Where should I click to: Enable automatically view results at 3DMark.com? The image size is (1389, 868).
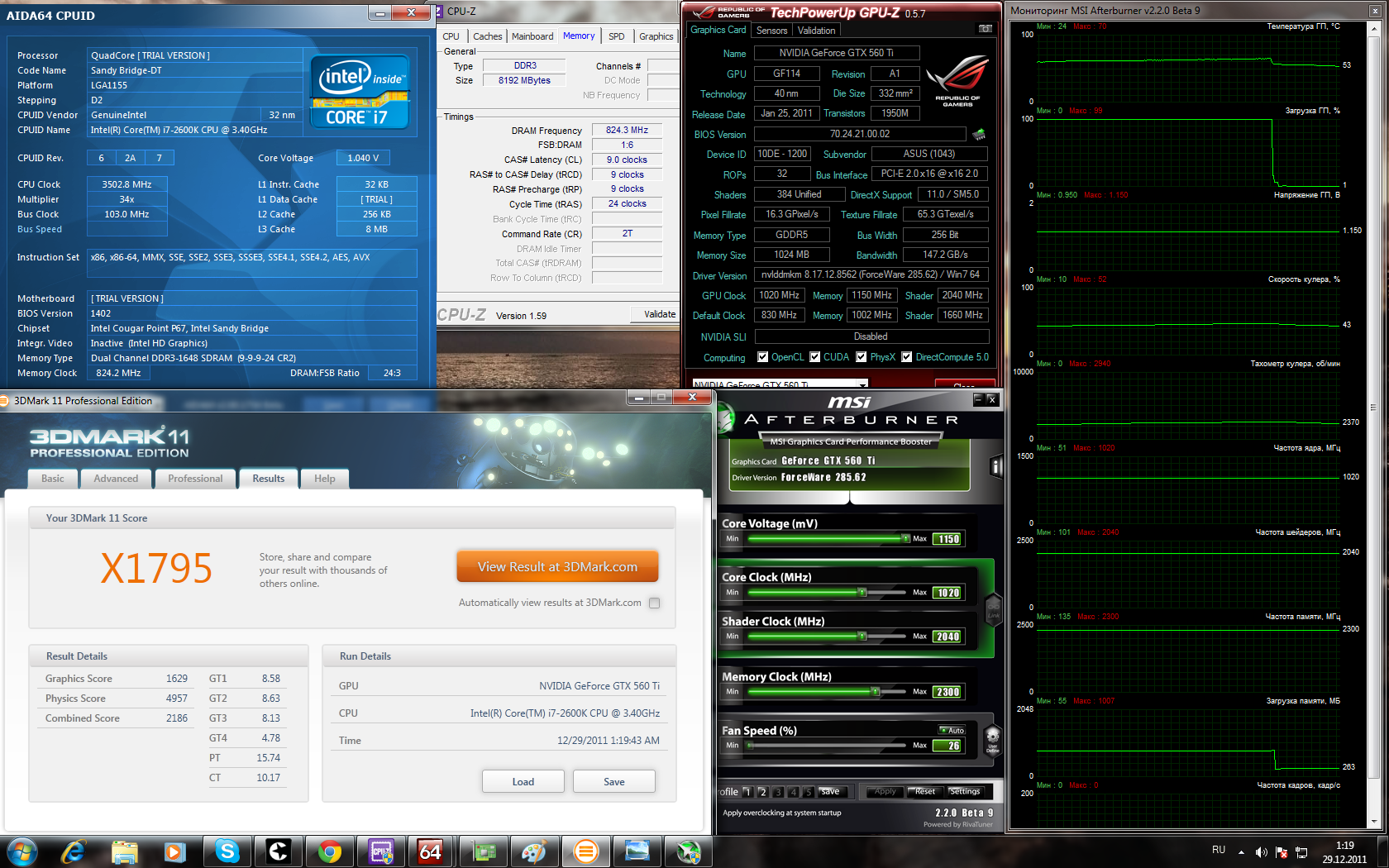pos(655,603)
